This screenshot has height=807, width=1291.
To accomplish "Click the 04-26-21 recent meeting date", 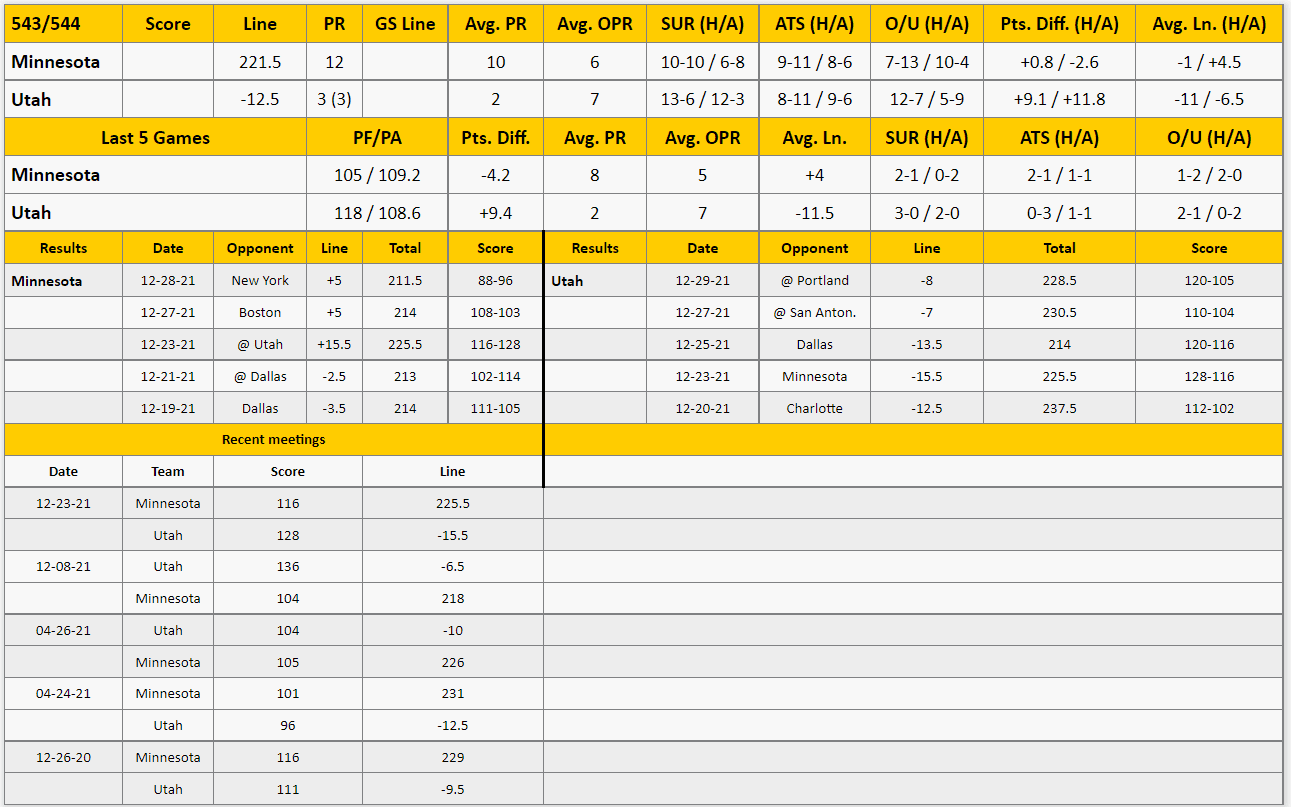I will (x=63, y=631).
